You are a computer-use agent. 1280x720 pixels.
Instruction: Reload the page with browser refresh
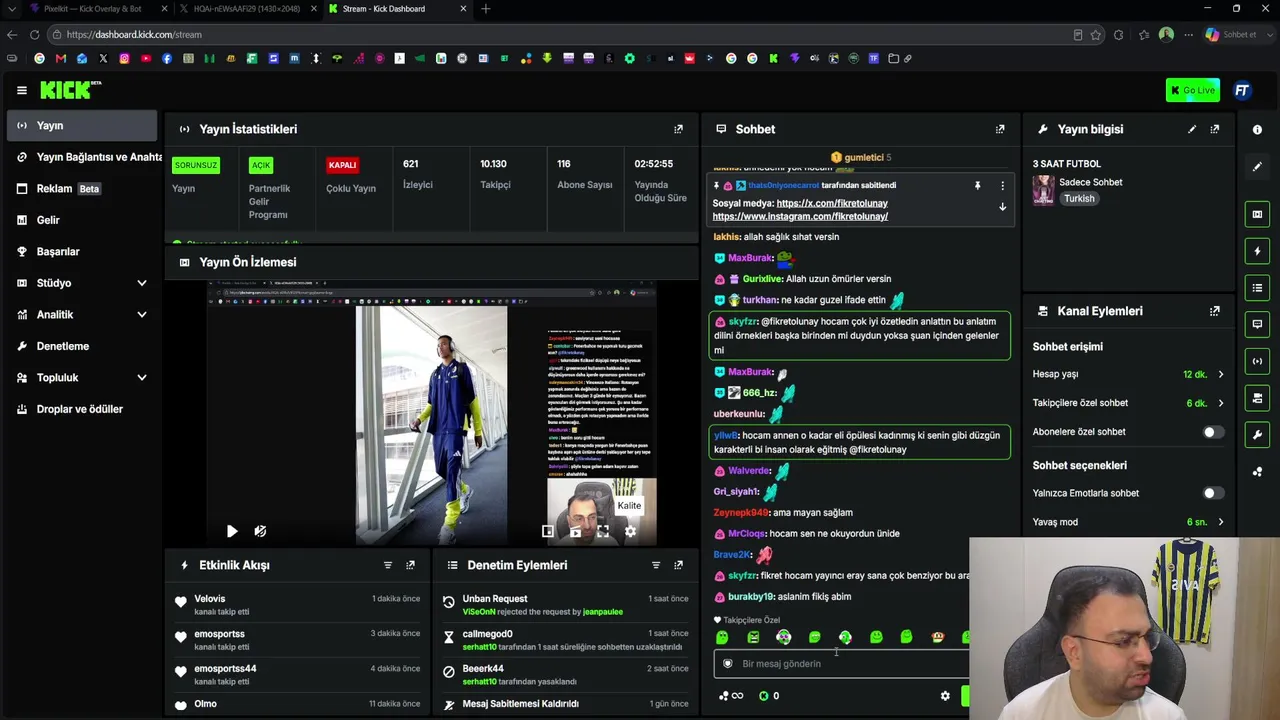34,34
